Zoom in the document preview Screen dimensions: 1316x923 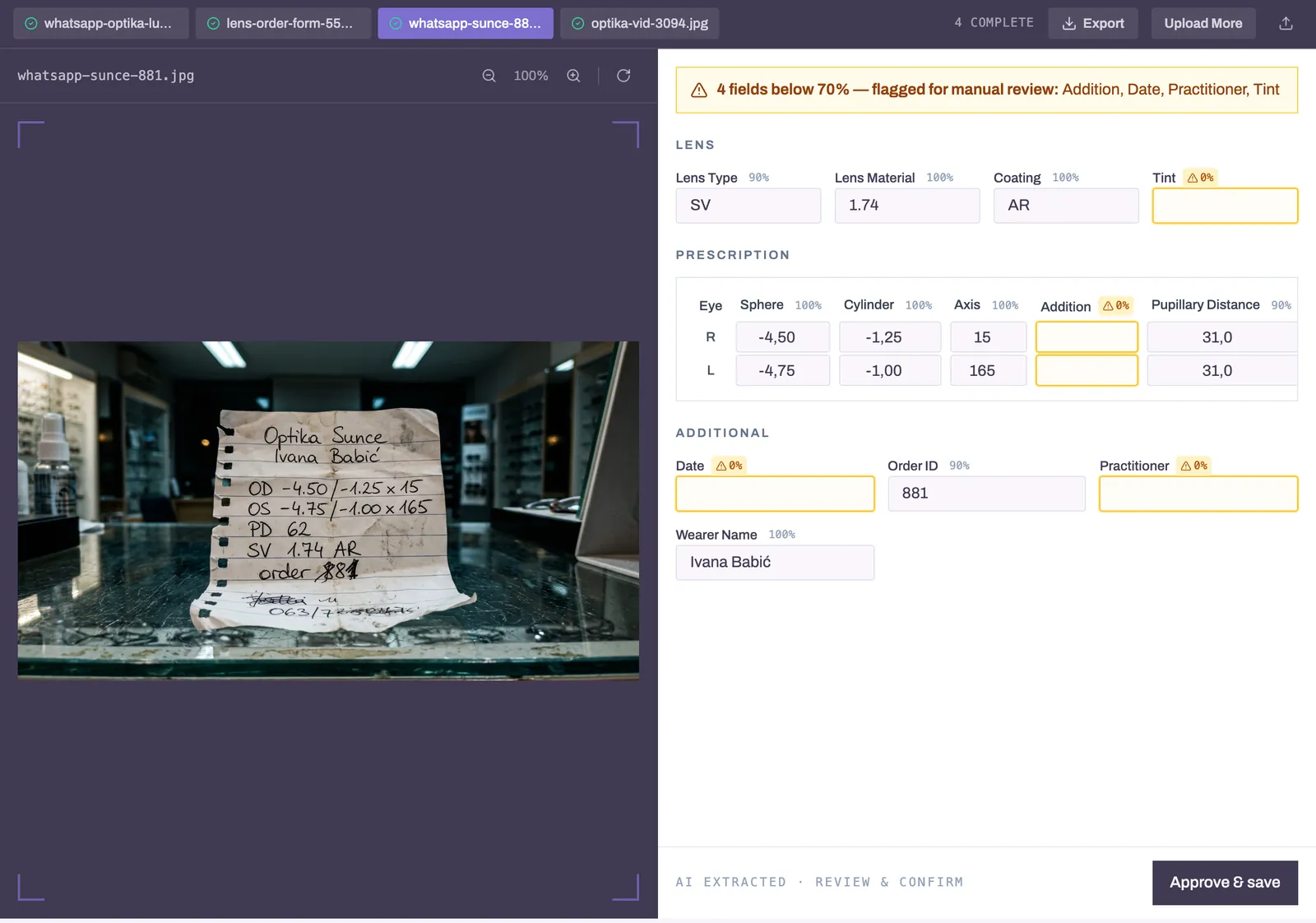[x=573, y=76]
